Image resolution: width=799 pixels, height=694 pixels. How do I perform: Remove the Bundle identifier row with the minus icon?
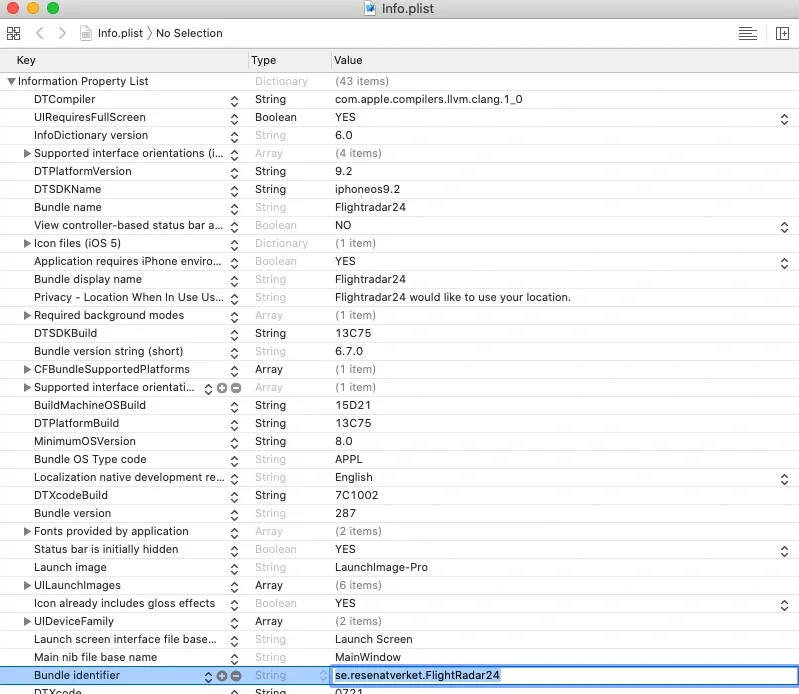coord(236,676)
